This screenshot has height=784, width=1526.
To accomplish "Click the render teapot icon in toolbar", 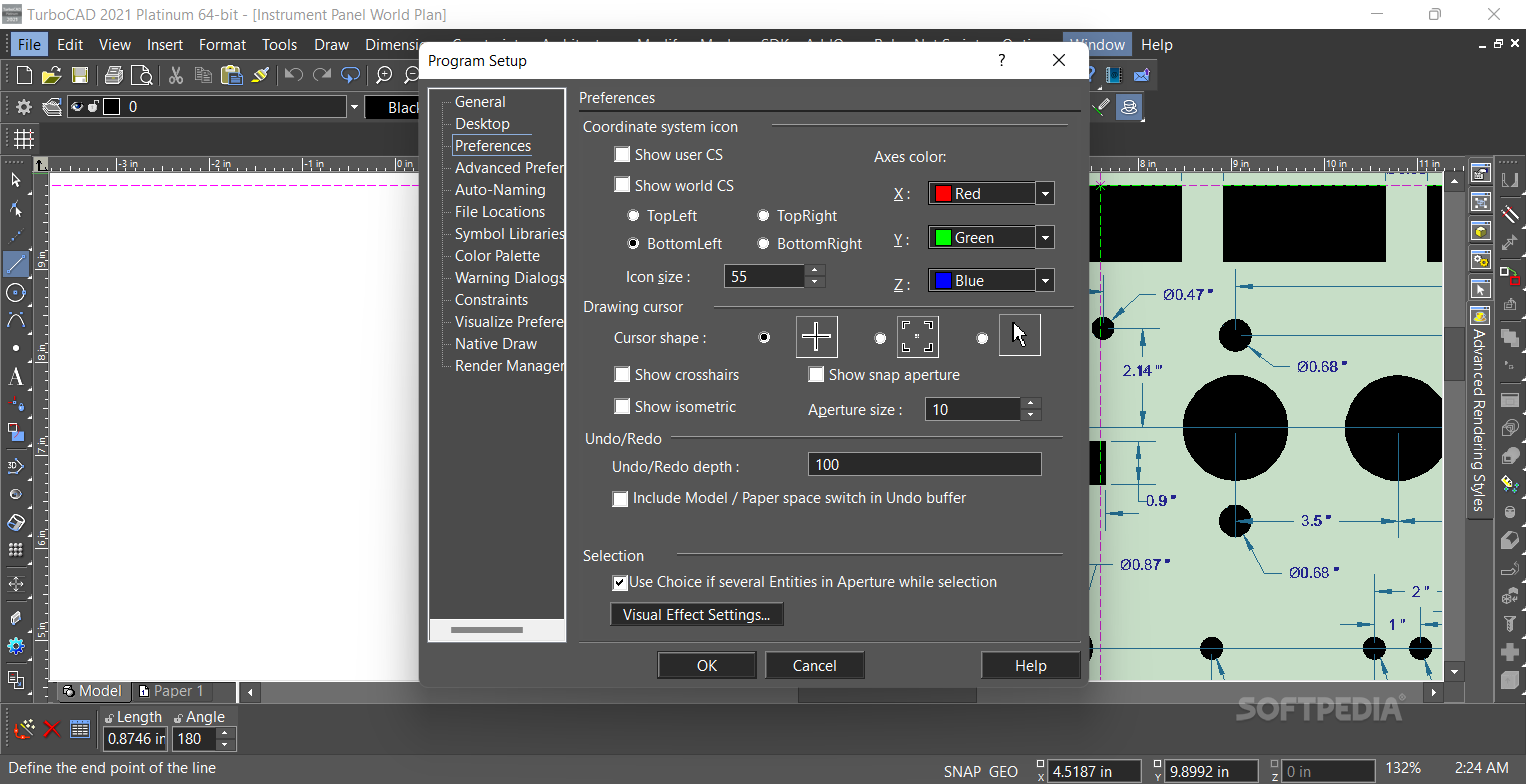I will 1129,107.
